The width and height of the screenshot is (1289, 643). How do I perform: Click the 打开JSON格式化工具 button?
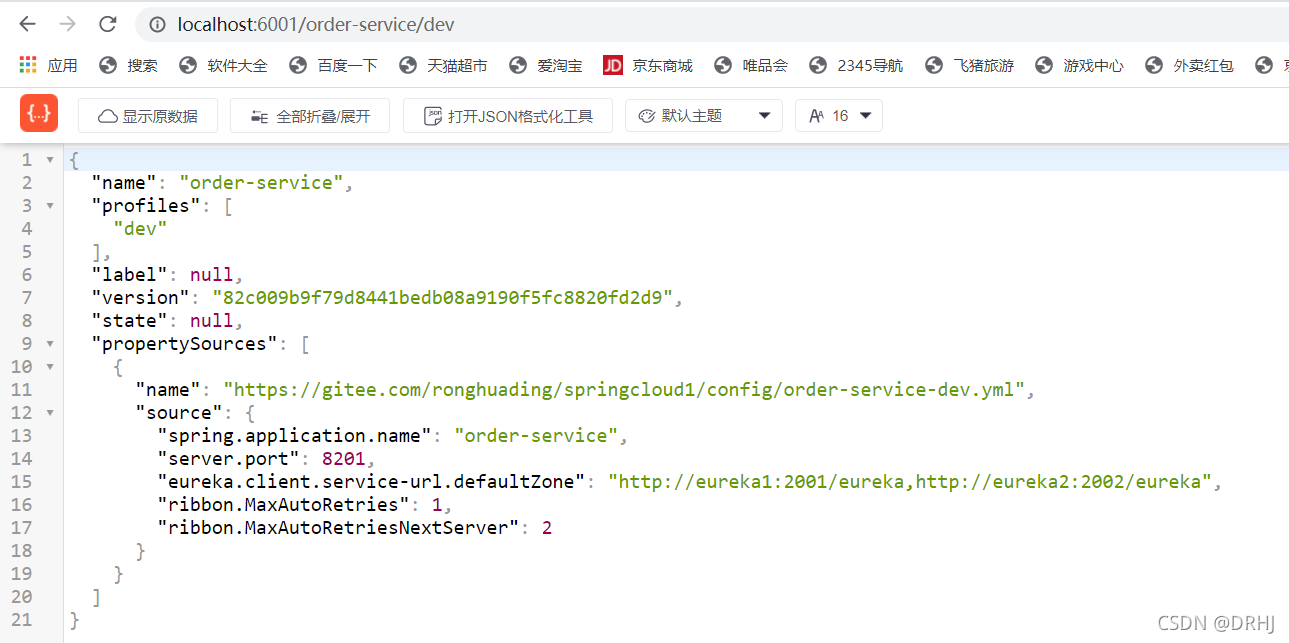point(508,116)
